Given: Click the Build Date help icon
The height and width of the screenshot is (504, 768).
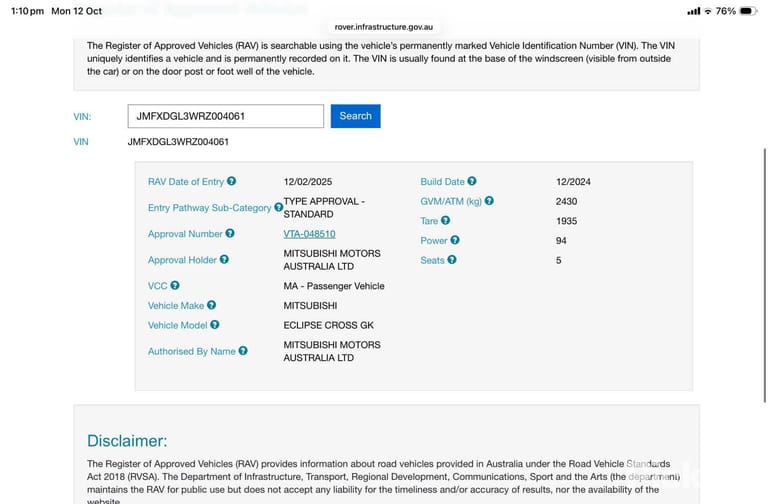Looking at the screenshot, I should [x=472, y=181].
